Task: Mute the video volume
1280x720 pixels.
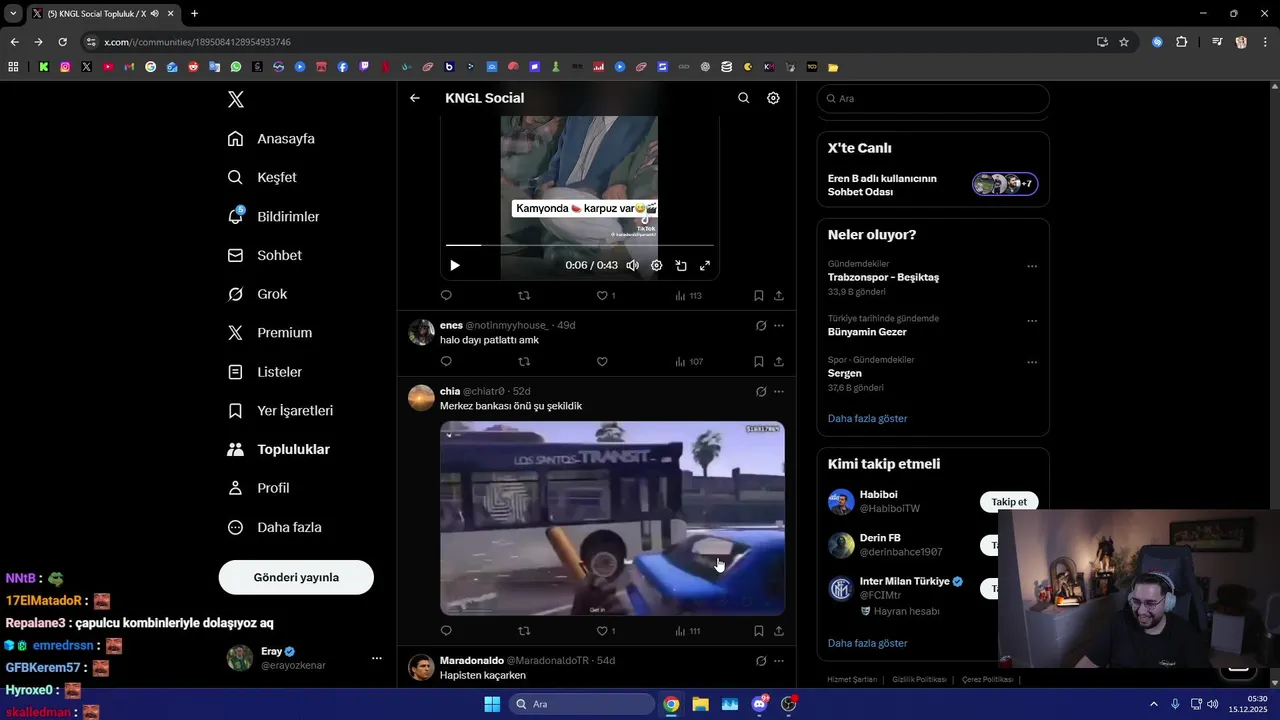Action: click(632, 265)
